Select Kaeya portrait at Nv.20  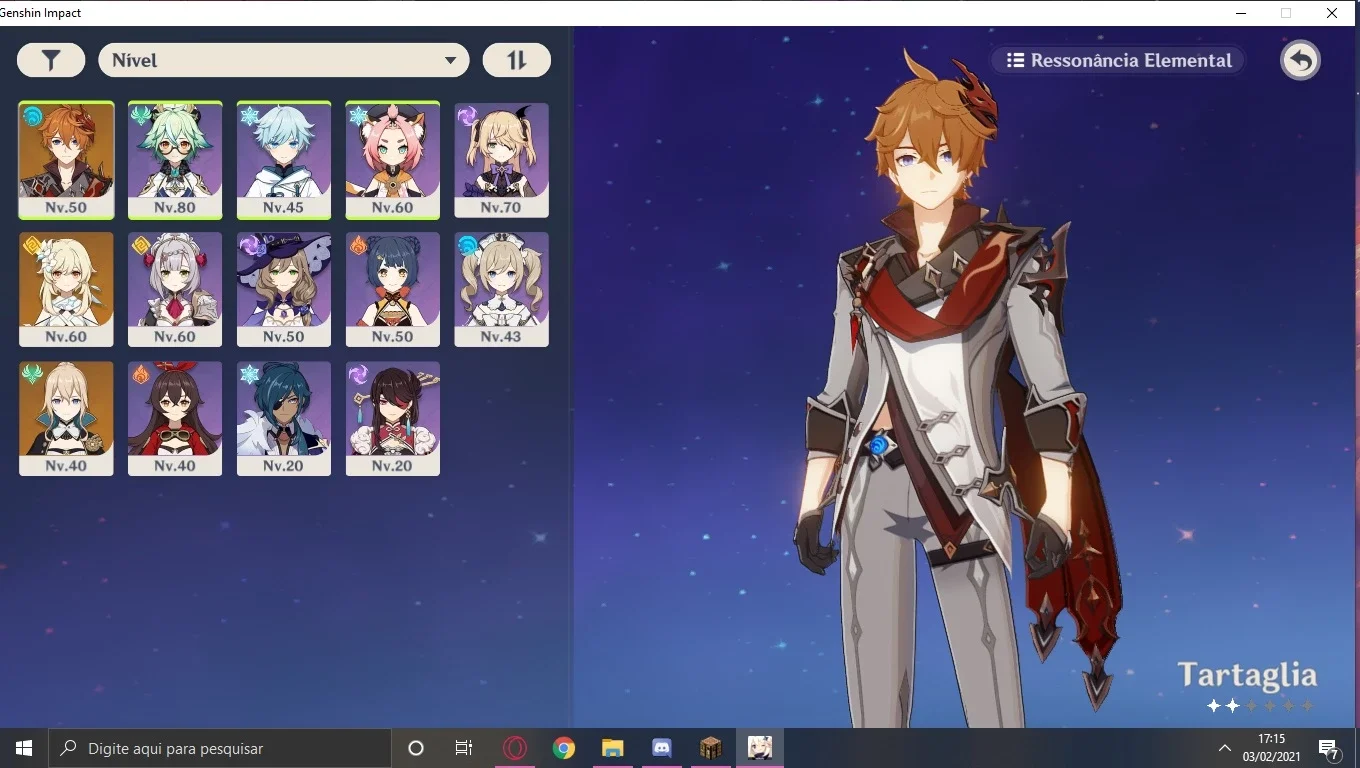pyautogui.click(x=284, y=418)
